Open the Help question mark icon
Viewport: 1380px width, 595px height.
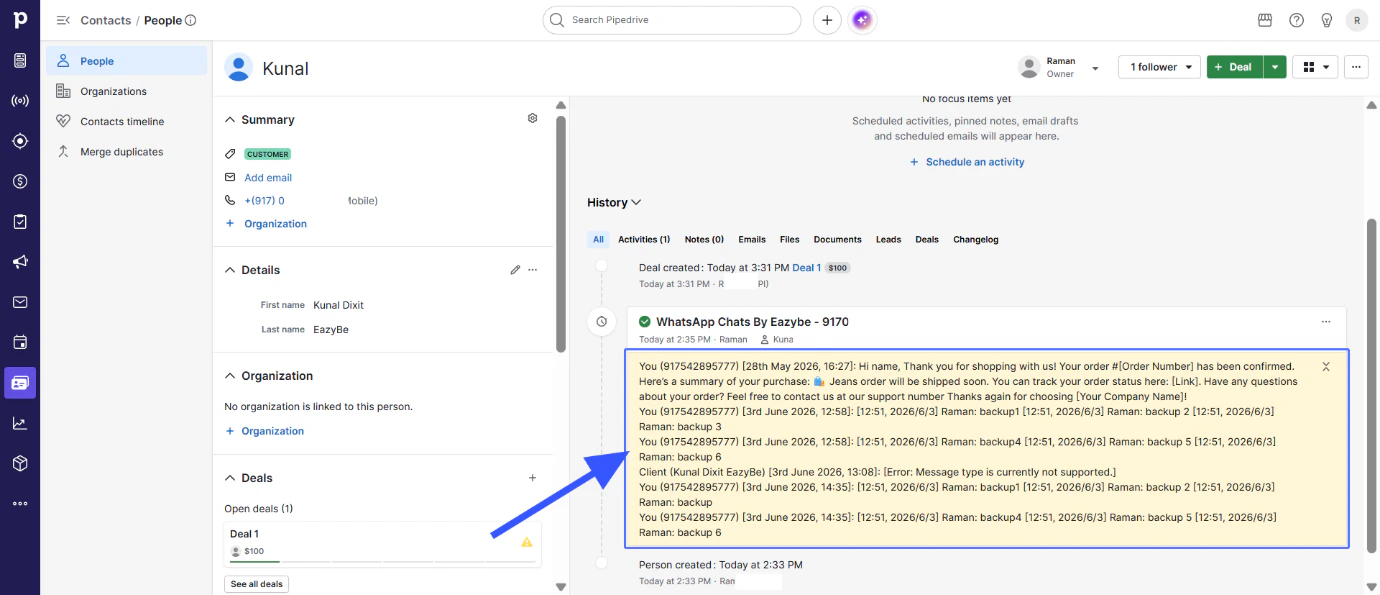pyautogui.click(x=1296, y=20)
